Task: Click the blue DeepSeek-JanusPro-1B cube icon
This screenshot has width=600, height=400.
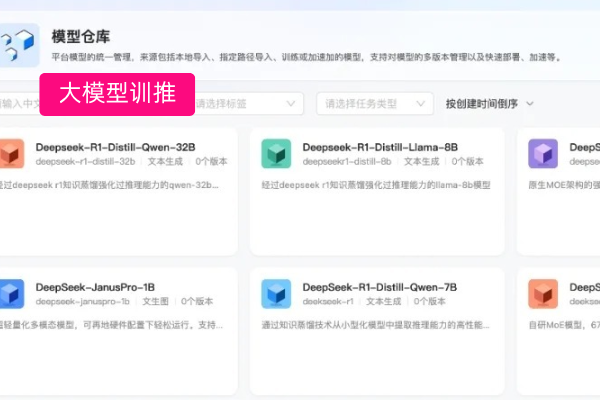Action: tap(11, 294)
